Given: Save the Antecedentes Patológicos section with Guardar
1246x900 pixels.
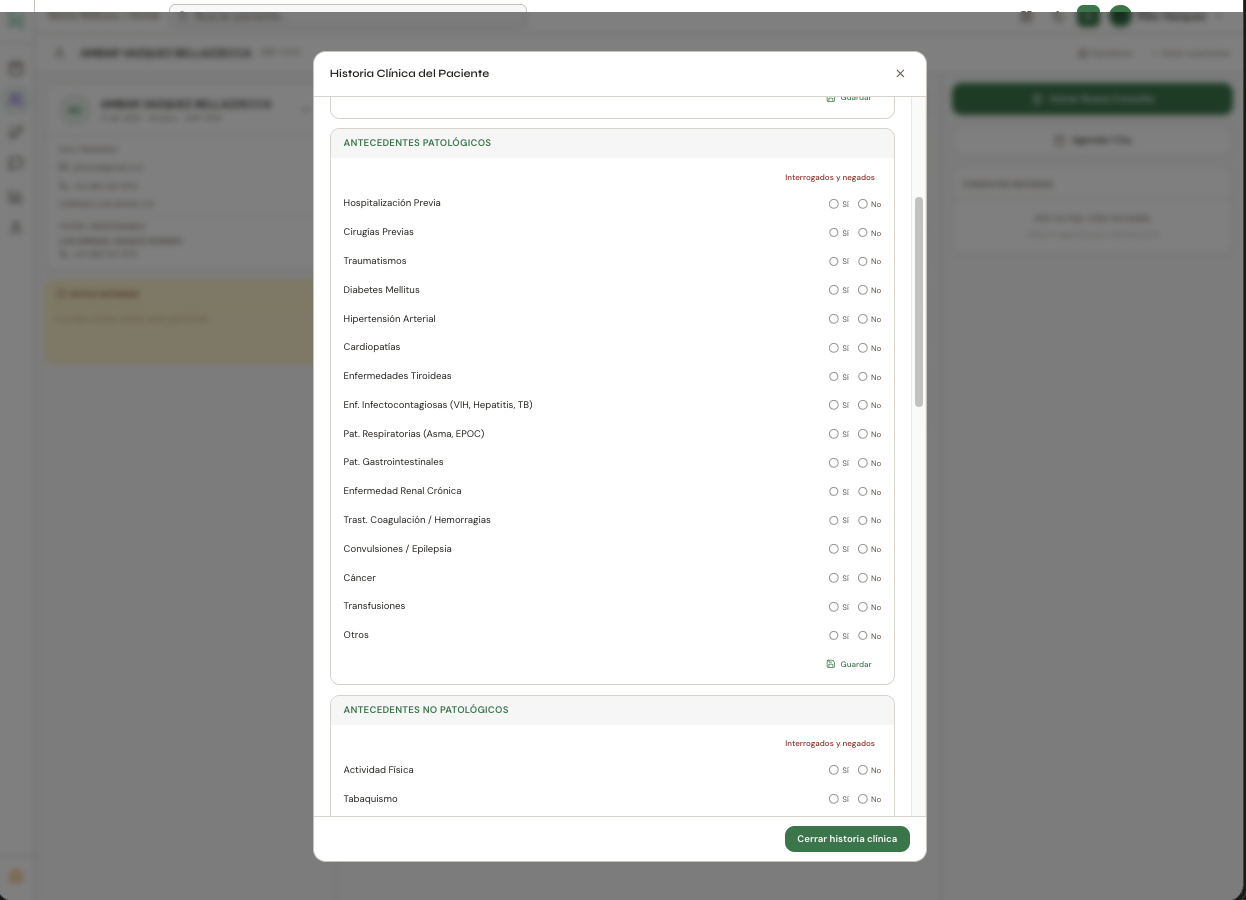Looking at the screenshot, I should pyautogui.click(x=849, y=664).
